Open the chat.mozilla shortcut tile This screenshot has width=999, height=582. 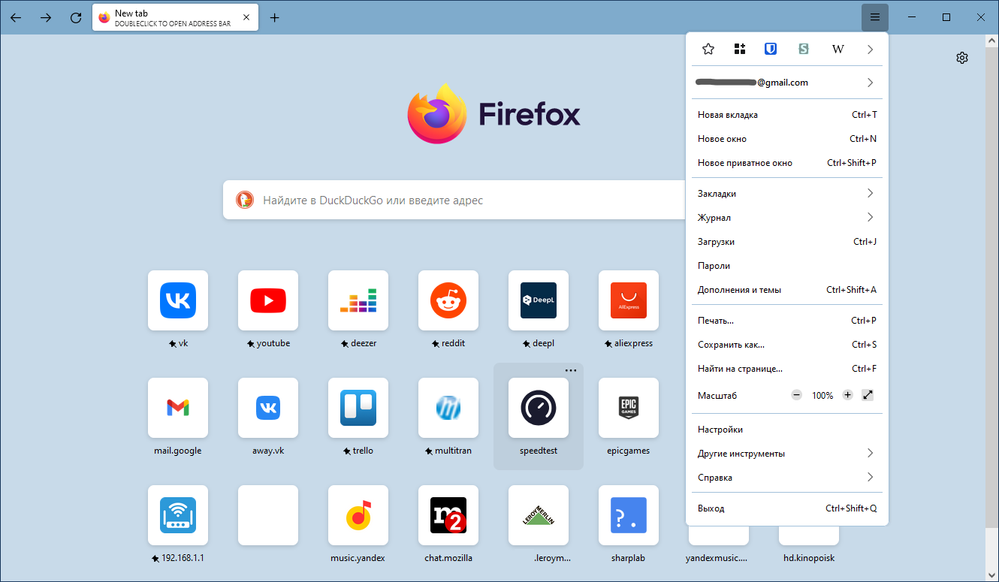tap(449, 515)
